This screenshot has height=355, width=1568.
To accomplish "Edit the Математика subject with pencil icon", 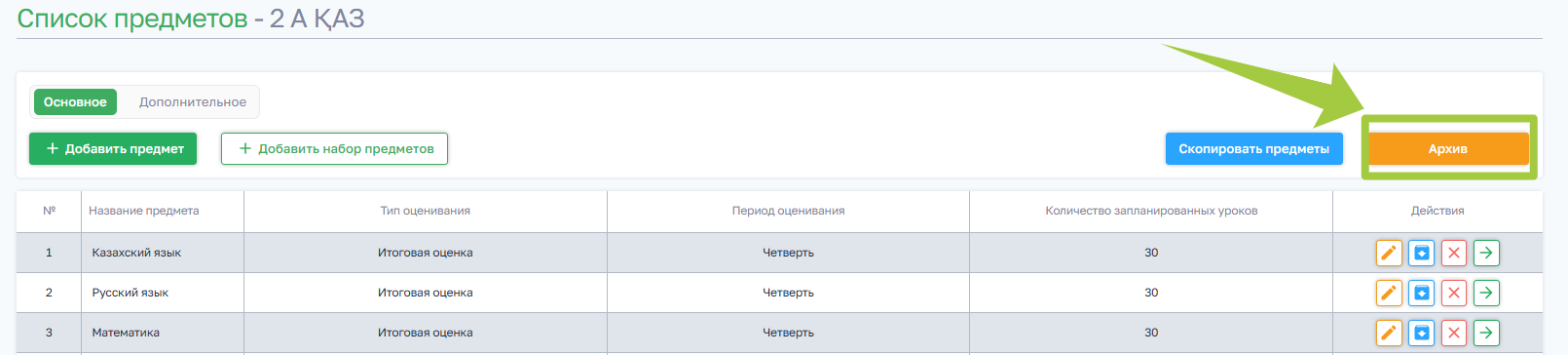I will pos(1389,333).
